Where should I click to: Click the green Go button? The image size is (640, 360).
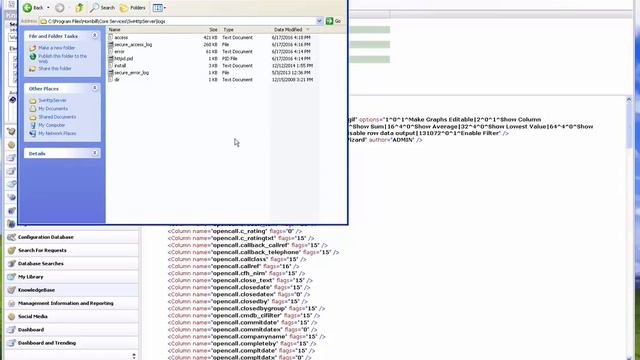coord(334,21)
